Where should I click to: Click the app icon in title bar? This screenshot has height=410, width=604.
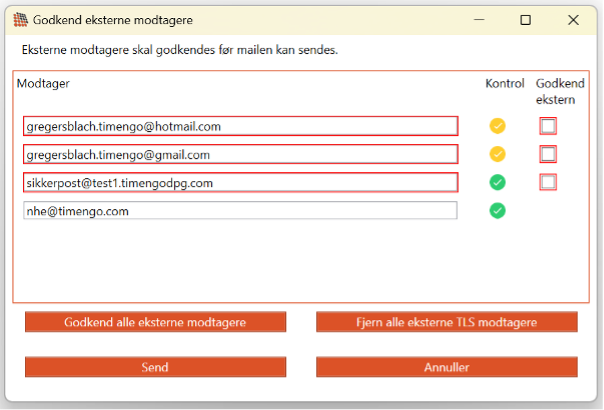coord(20,19)
